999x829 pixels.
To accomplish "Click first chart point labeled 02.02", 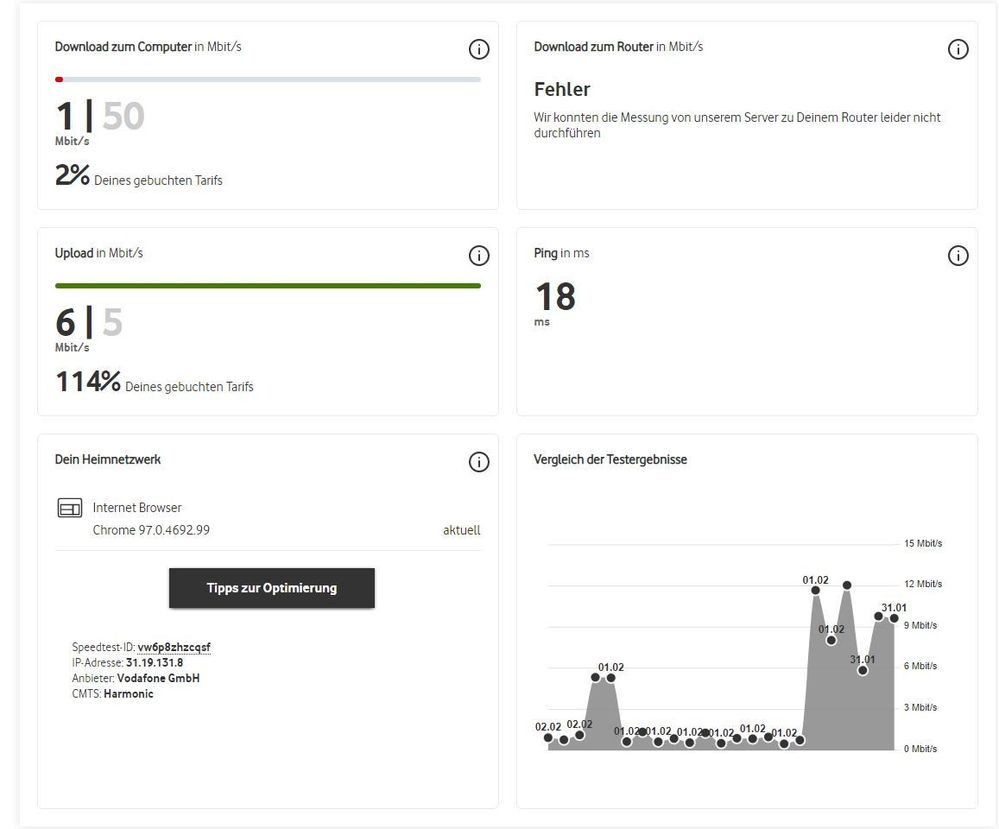I will coord(548,738).
